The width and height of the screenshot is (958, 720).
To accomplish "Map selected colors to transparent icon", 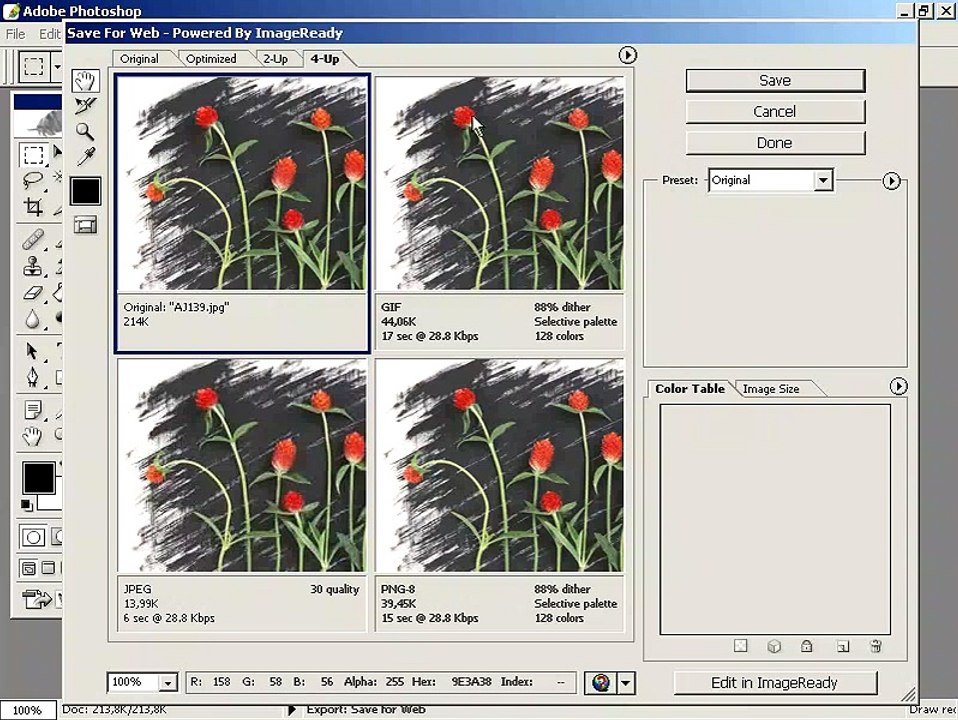I will [x=740, y=646].
